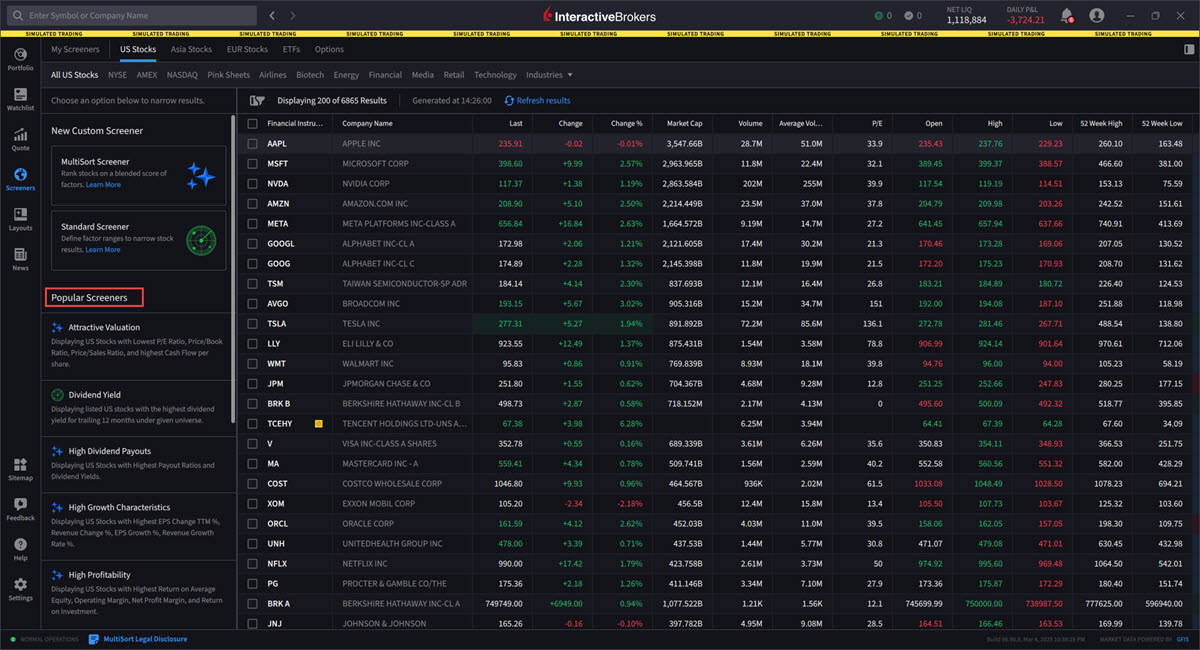This screenshot has width=1200, height=650.
Task: Select the NFLX row checkbox
Action: click(x=253, y=564)
